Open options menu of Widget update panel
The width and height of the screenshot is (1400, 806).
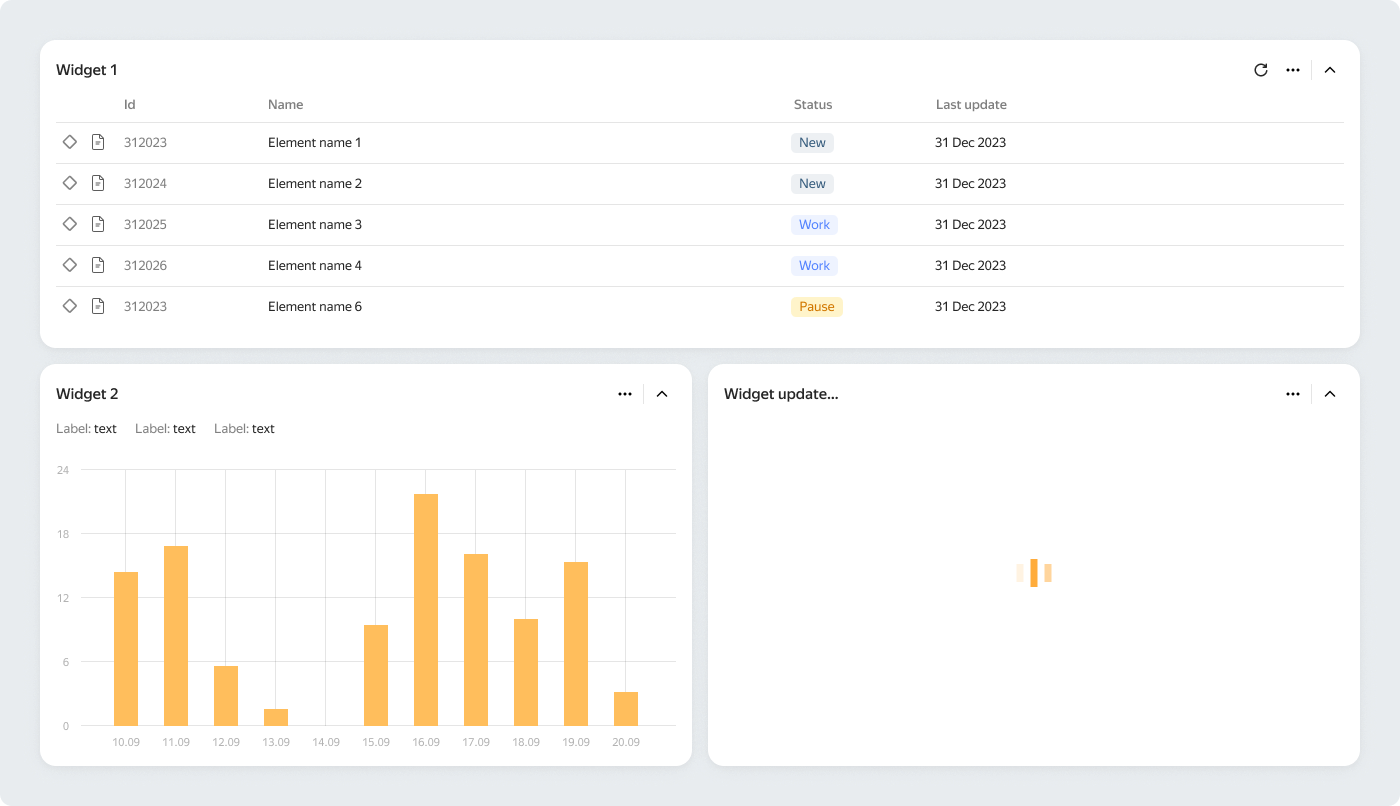tap(1293, 394)
